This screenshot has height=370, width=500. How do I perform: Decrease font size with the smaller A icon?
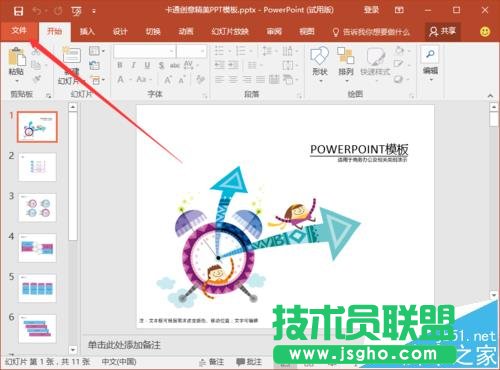[x=182, y=80]
